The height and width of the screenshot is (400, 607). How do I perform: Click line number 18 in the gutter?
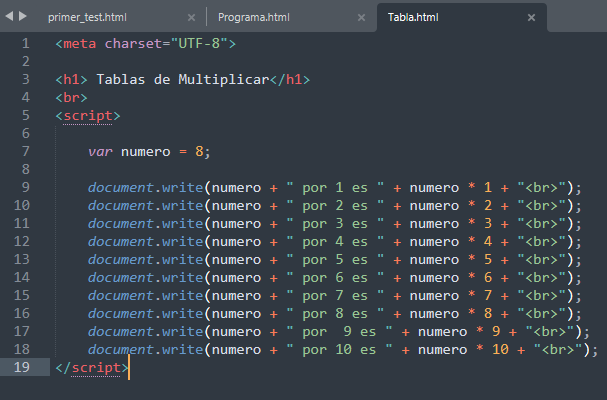click(22, 349)
